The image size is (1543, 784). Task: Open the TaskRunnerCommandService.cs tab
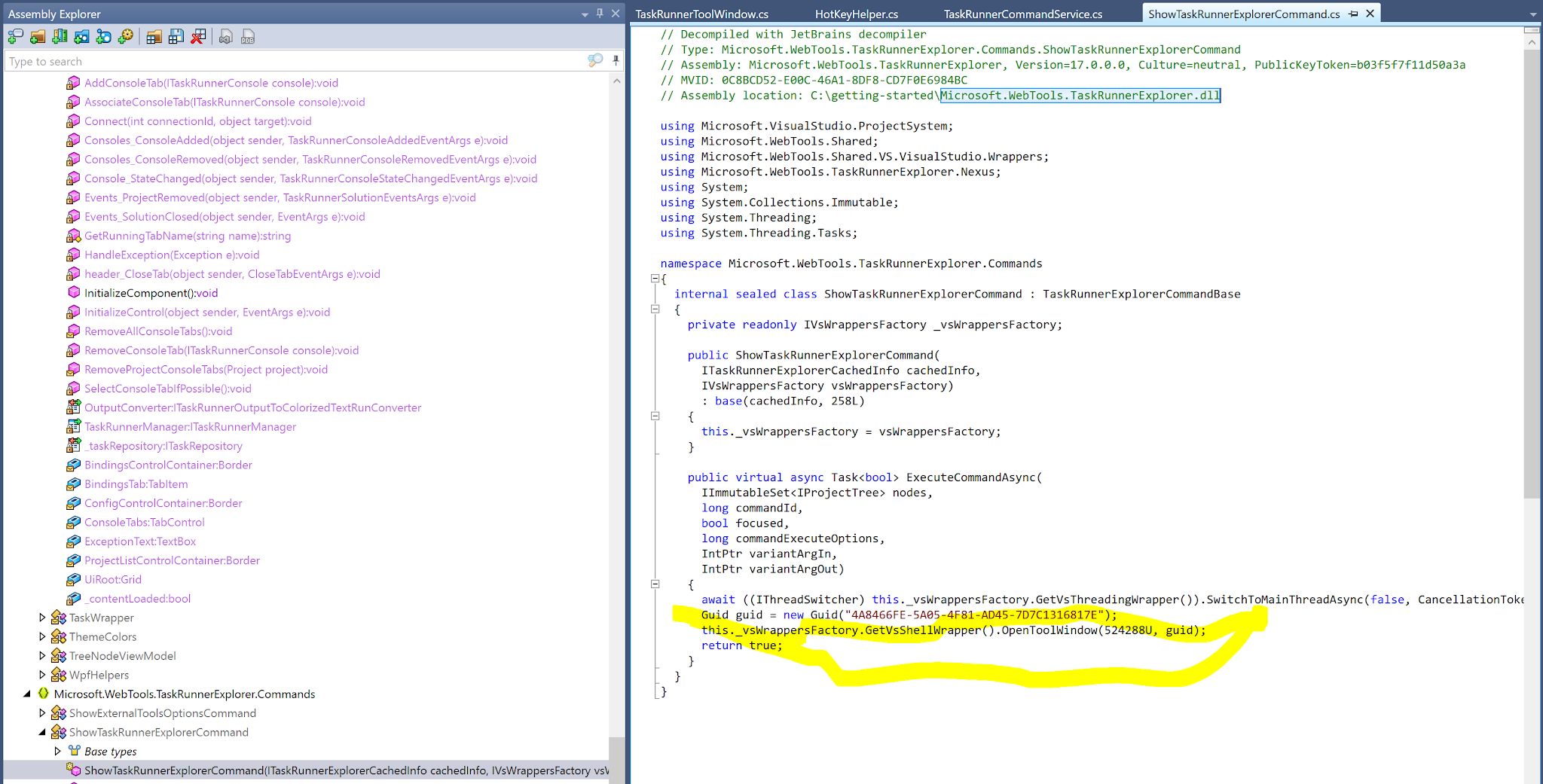coord(1022,14)
